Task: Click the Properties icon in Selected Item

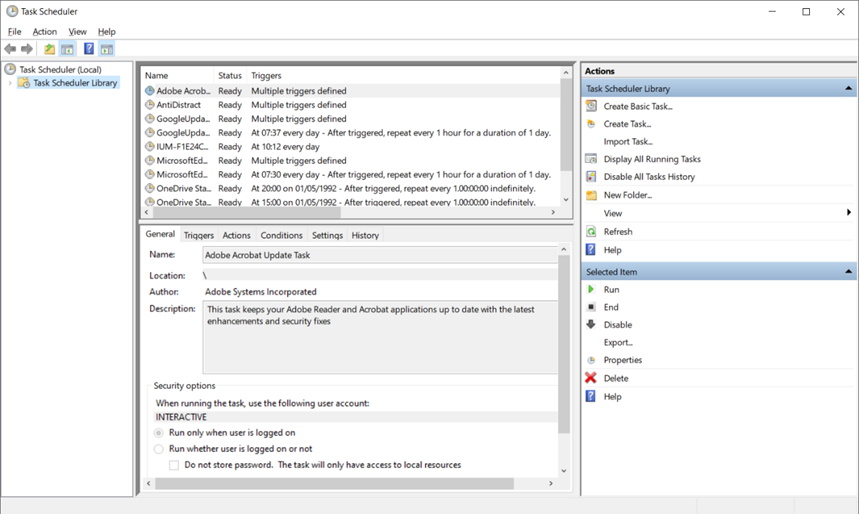Action: (x=591, y=360)
